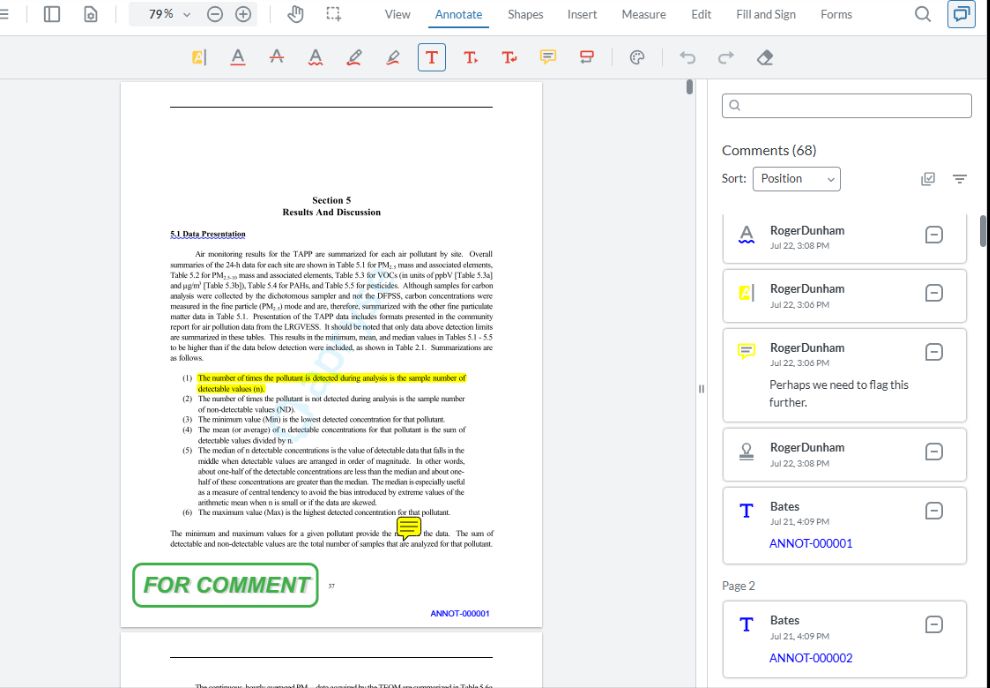The width and height of the screenshot is (990, 688).
Task: Click the minus button on RogerDunham's highlight comment
Action: pos(934,294)
